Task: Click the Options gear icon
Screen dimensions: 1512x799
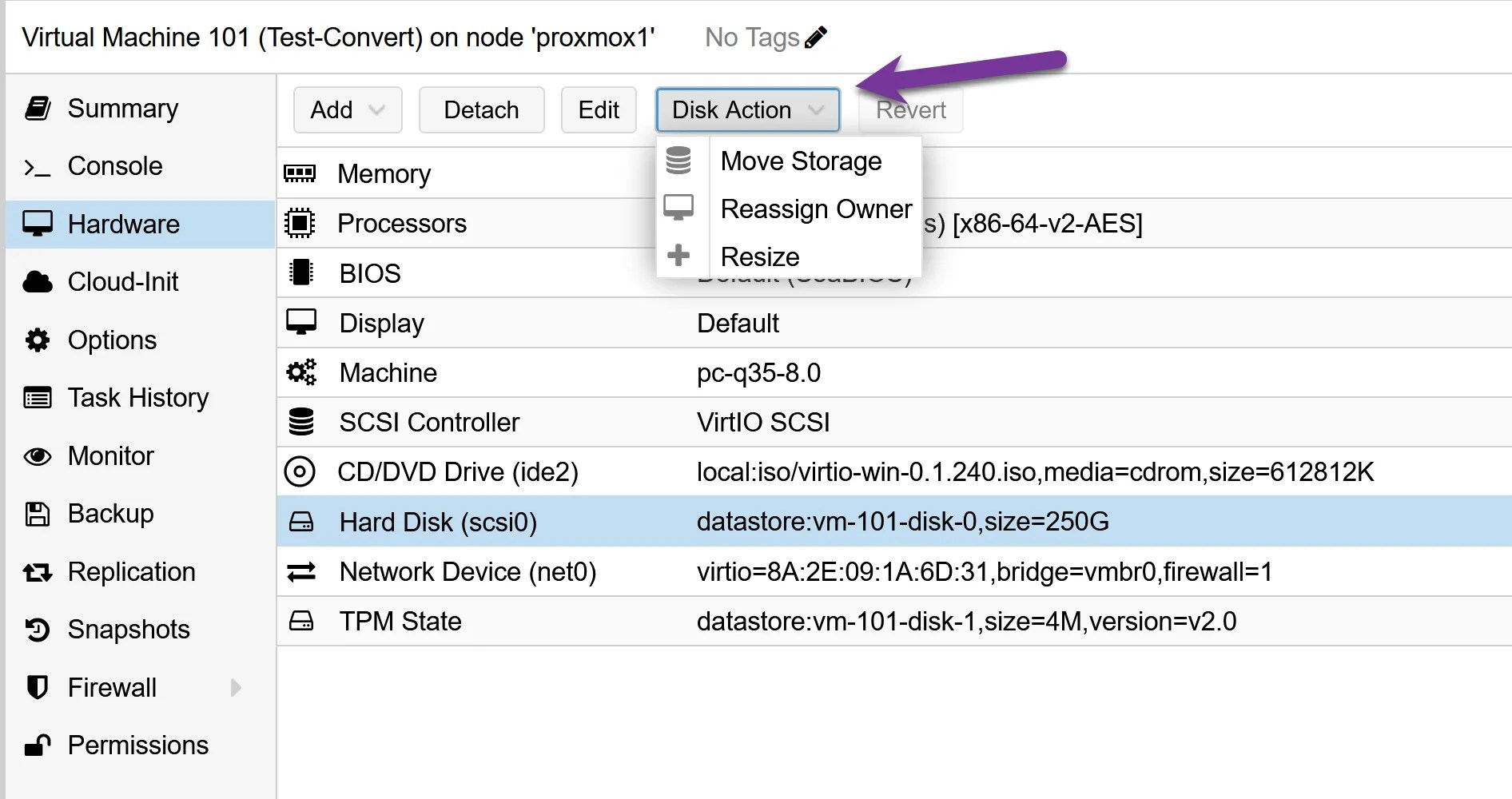Action: point(37,340)
